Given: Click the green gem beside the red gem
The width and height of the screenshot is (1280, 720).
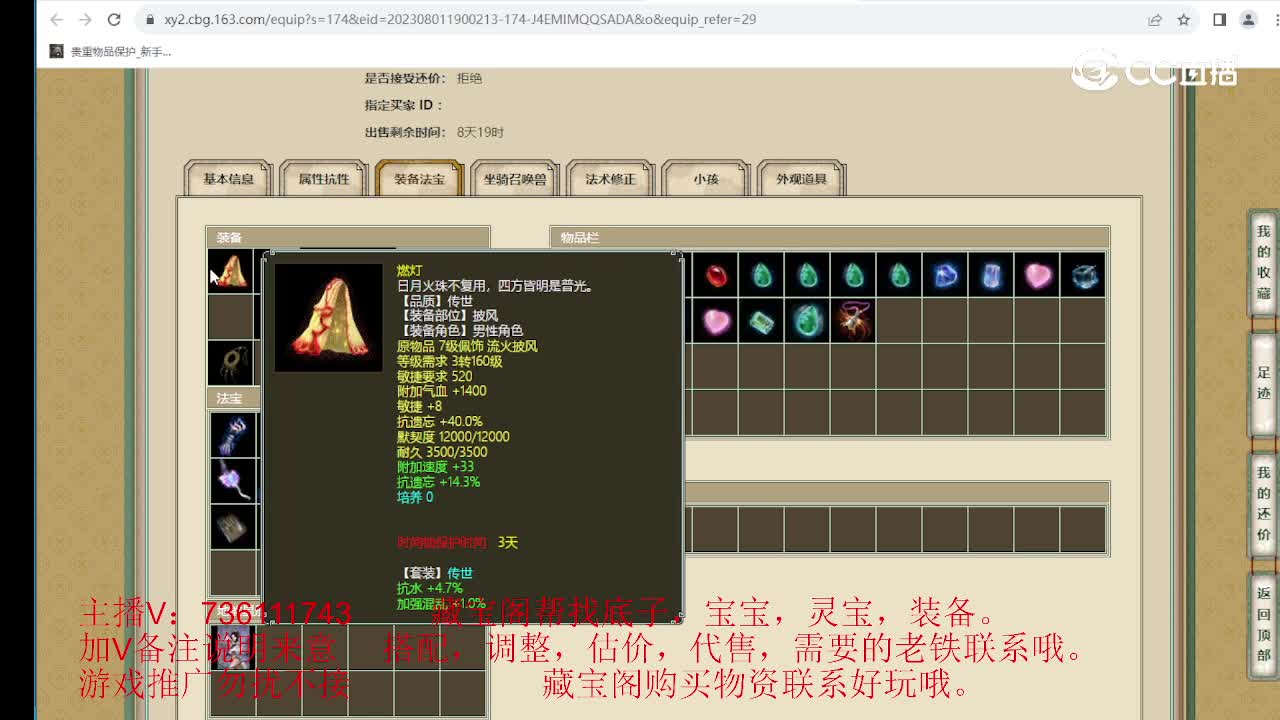Looking at the screenshot, I should click(761, 275).
